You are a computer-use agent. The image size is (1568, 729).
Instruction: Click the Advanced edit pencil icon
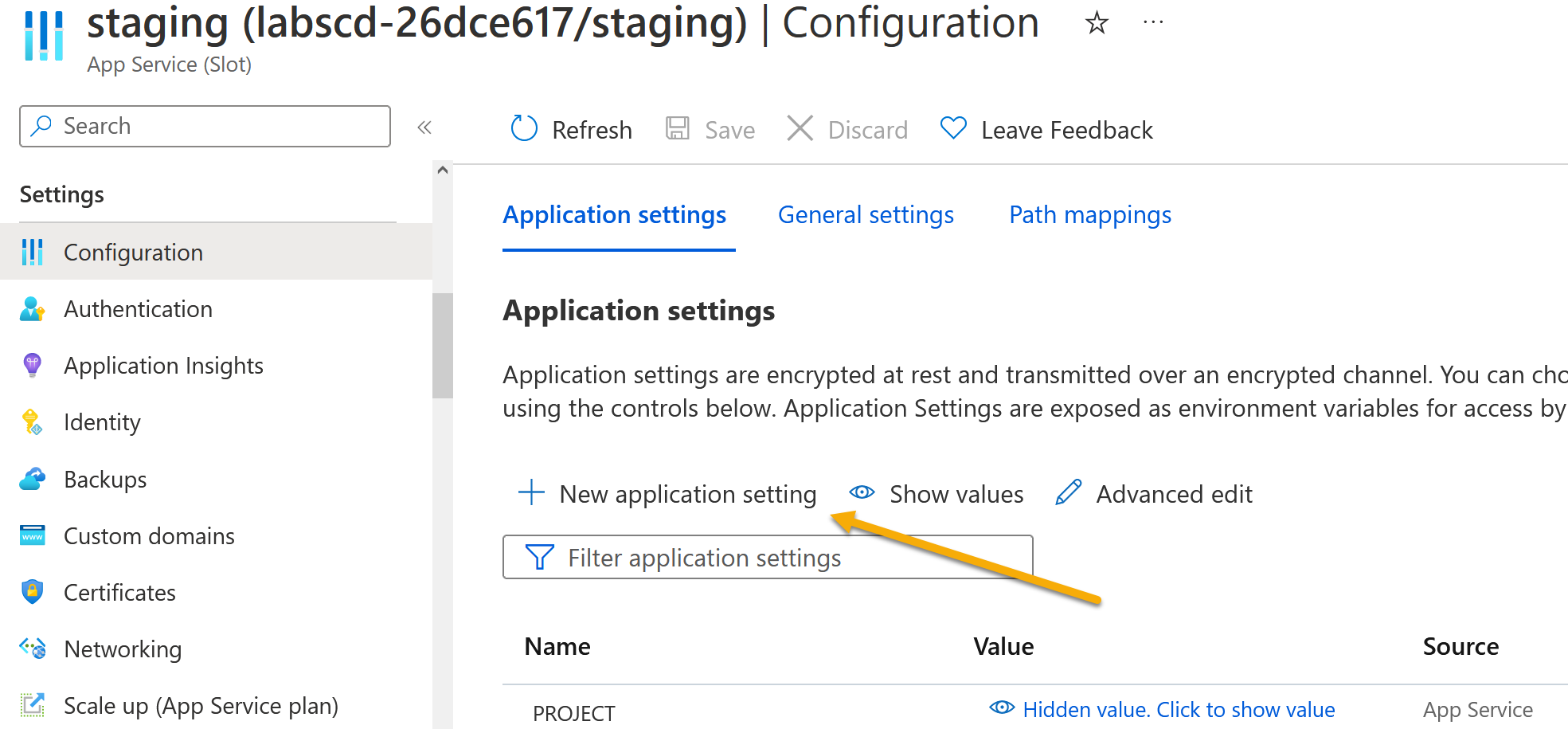coord(1068,492)
